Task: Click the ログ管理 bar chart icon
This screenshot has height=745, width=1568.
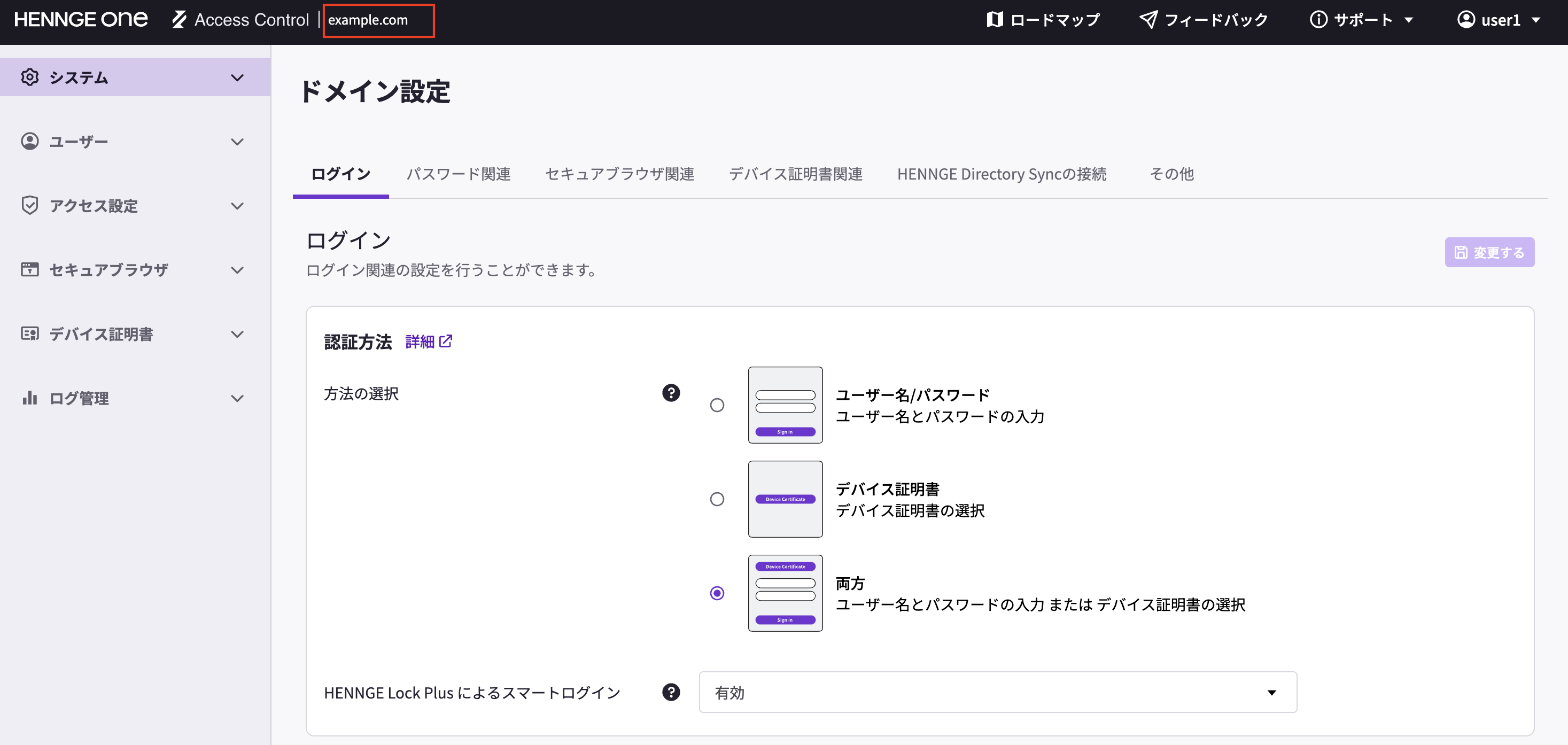Action: pos(30,398)
